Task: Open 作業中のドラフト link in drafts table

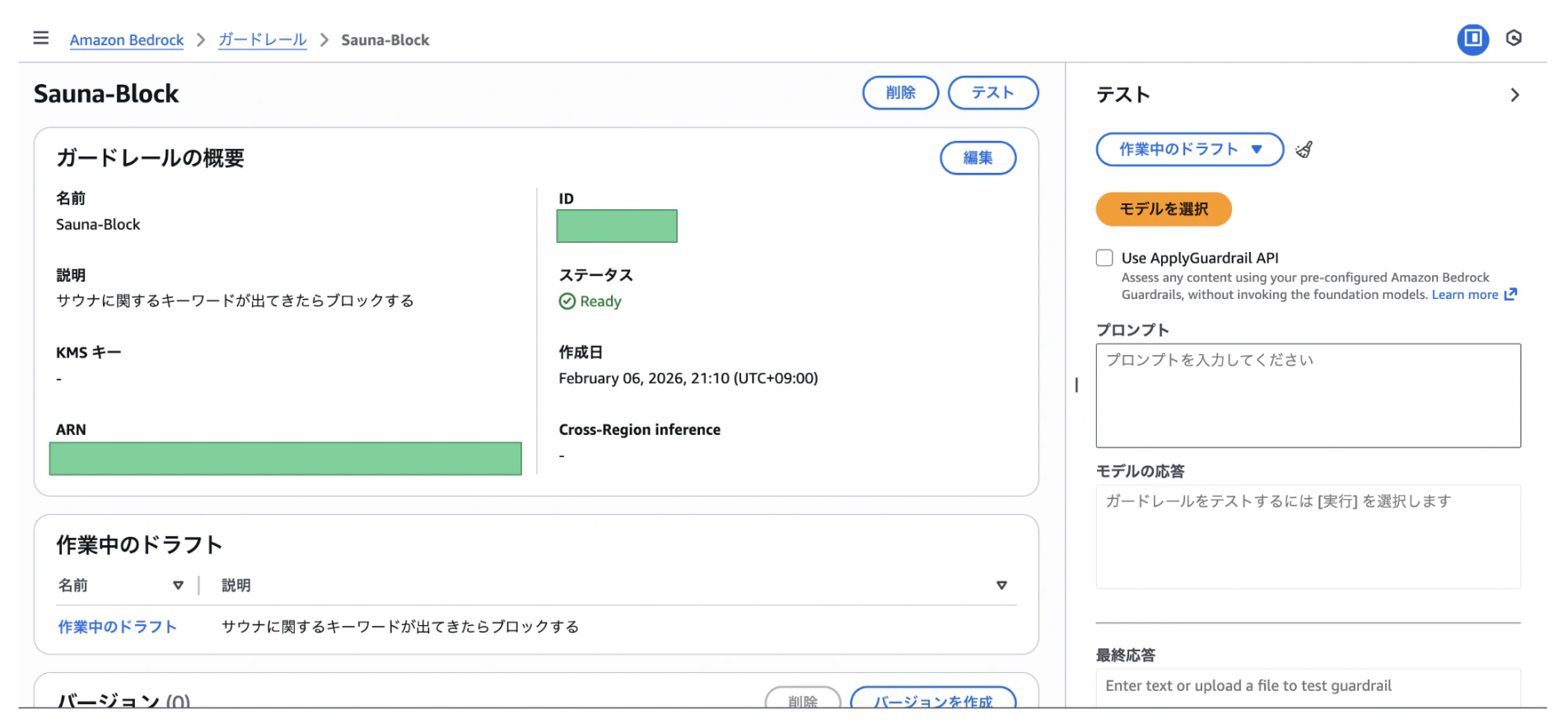Action: [118, 627]
